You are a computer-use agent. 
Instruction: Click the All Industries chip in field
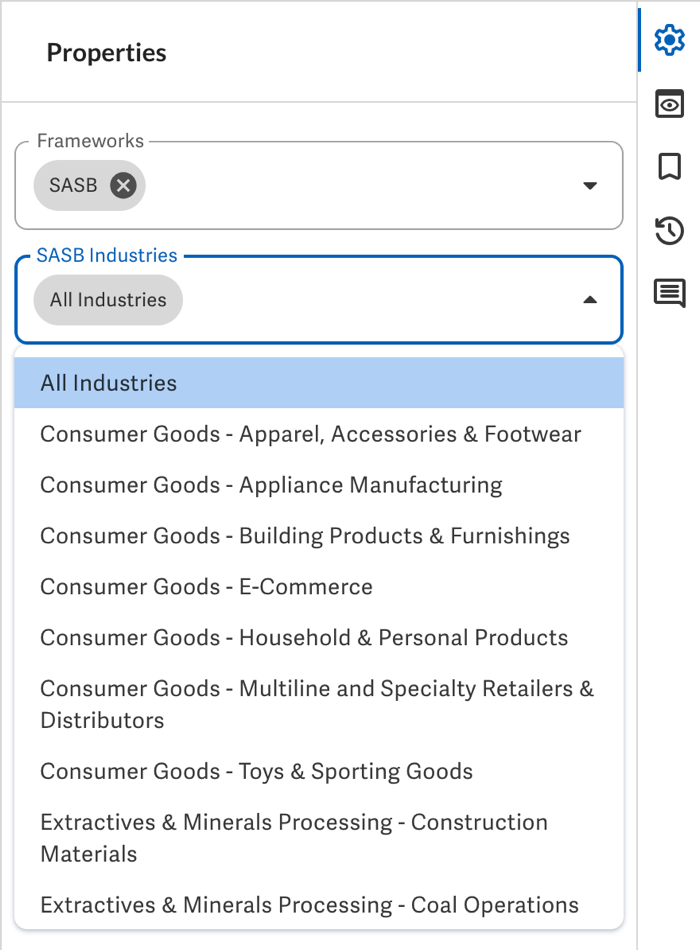(x=108, y=300)
